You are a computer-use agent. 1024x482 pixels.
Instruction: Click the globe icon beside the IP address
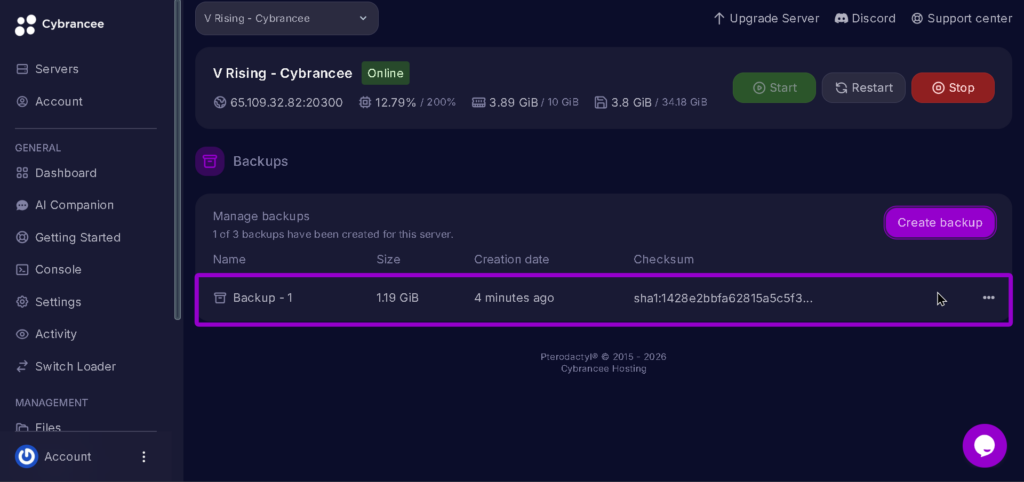click(x=219, y=103)
